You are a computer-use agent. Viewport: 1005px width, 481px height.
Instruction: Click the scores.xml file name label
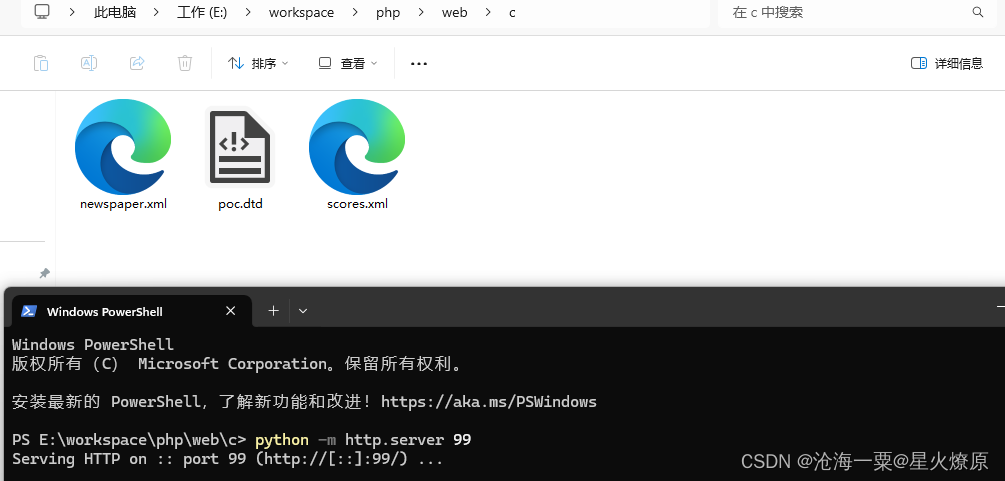tap(357, 205)
